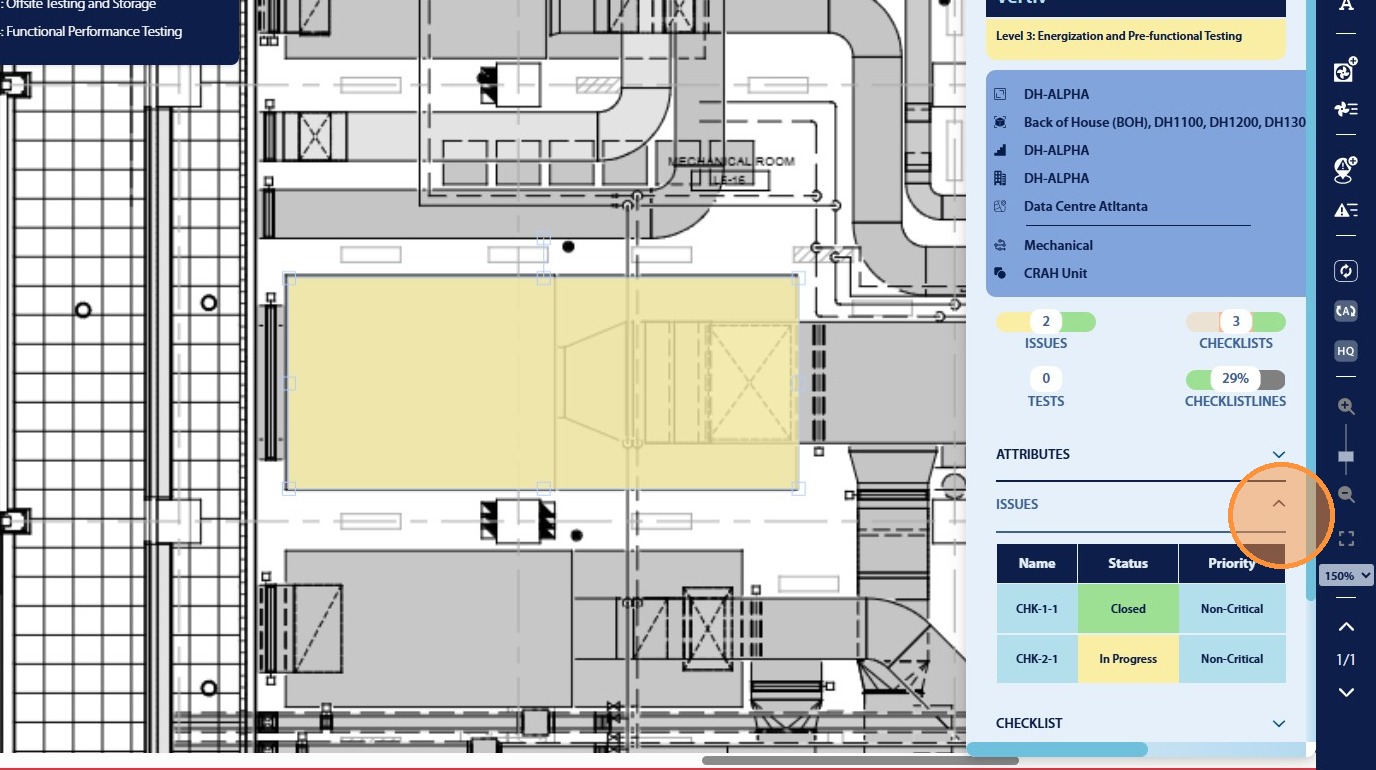Open the issue list warning icon
1376x770 pixels.
tap(1346, 210)
